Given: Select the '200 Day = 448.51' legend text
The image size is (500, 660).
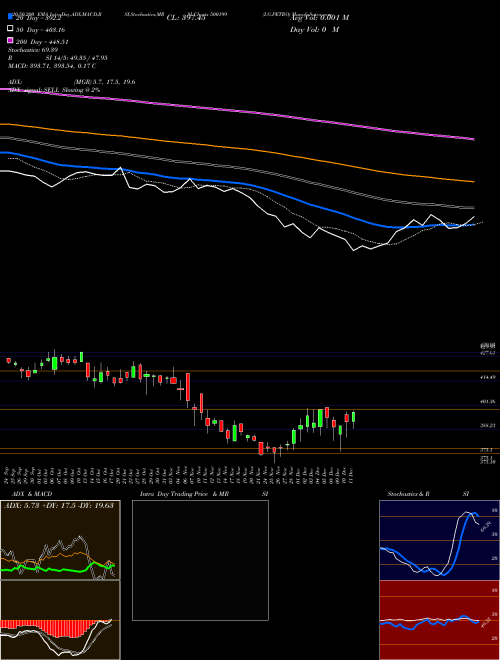Looking at the screenshot, I should [x=42, y=42].
